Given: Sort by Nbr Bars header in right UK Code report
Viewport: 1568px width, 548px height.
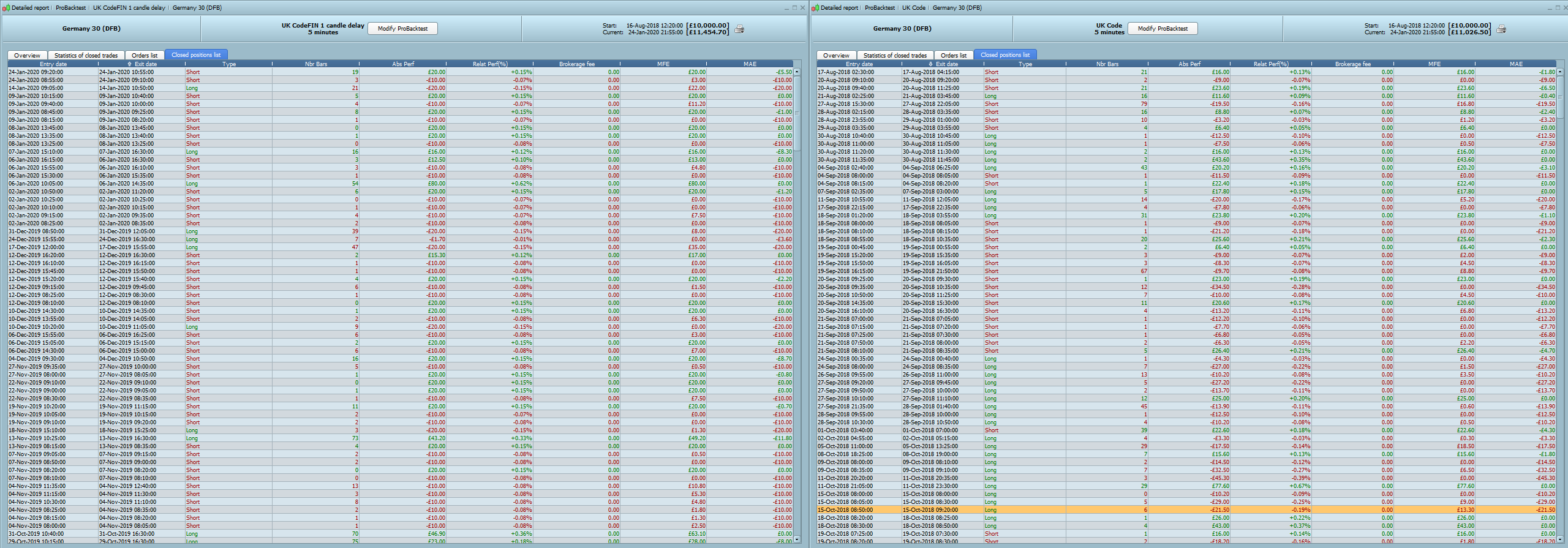Looking at the screenshot, I should [1107, 64].
